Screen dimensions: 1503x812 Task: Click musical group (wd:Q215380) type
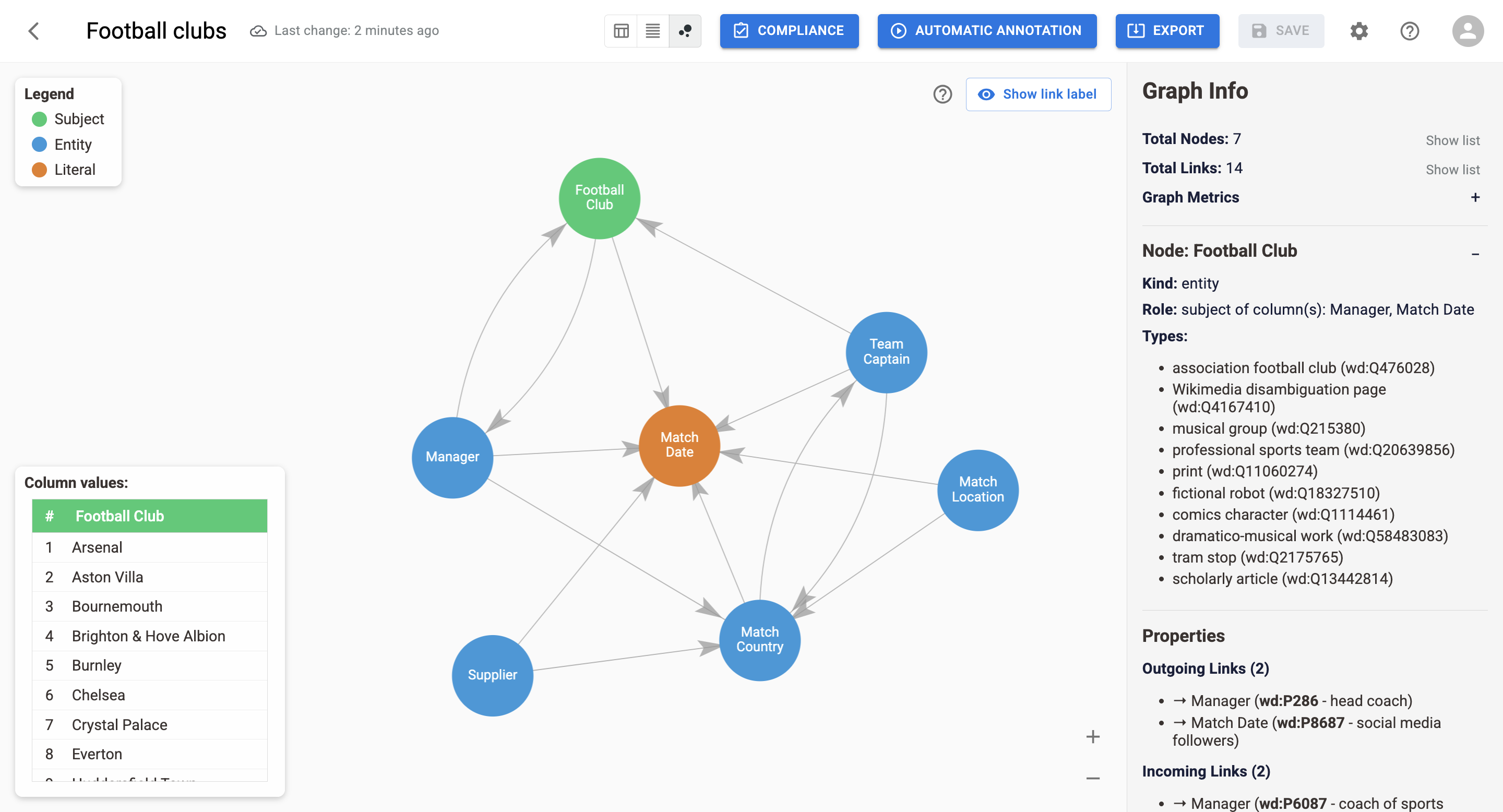1269,429
